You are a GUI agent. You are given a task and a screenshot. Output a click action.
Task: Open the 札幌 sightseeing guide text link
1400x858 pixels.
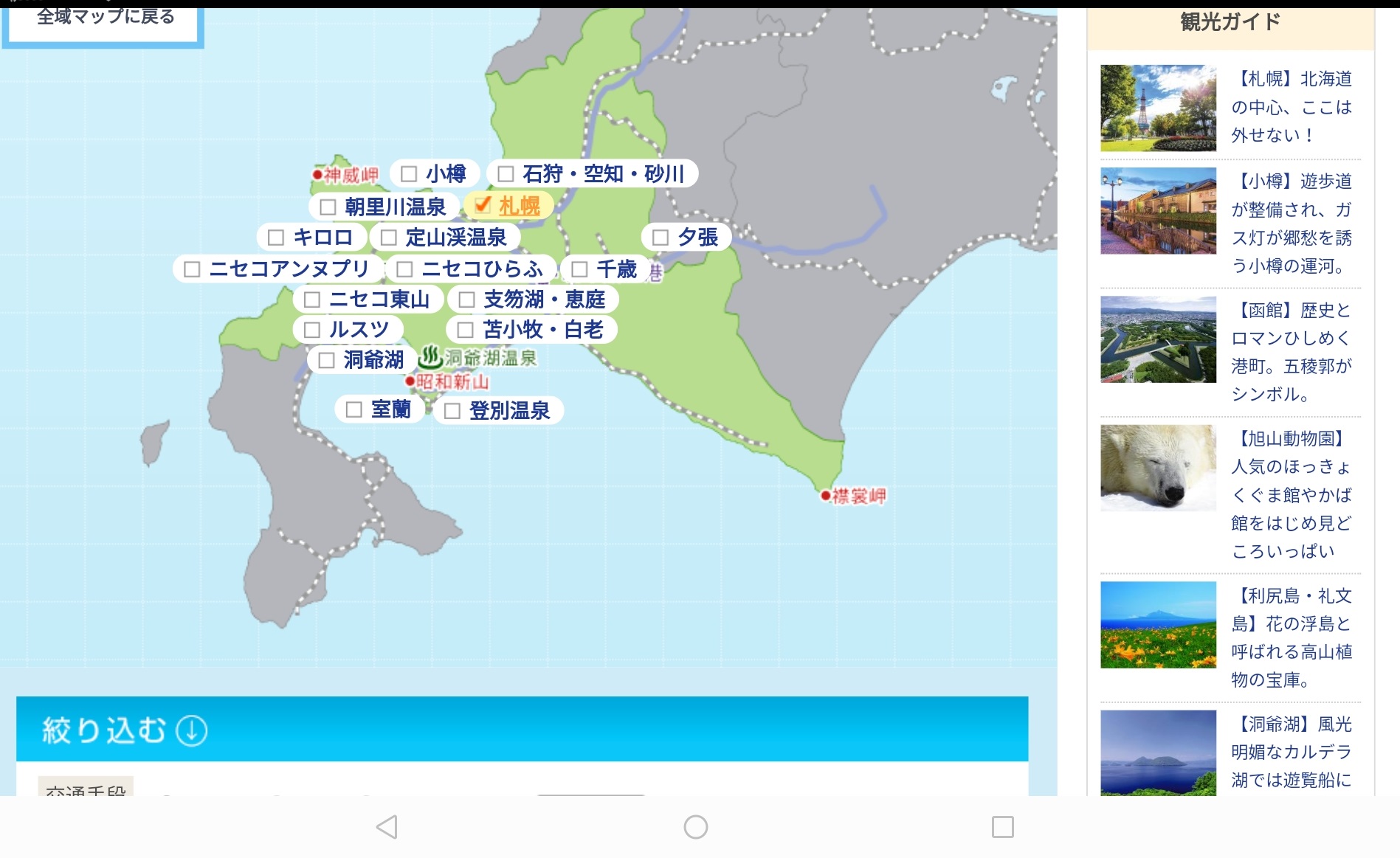pyautogui.click(x=1292, y=107)
